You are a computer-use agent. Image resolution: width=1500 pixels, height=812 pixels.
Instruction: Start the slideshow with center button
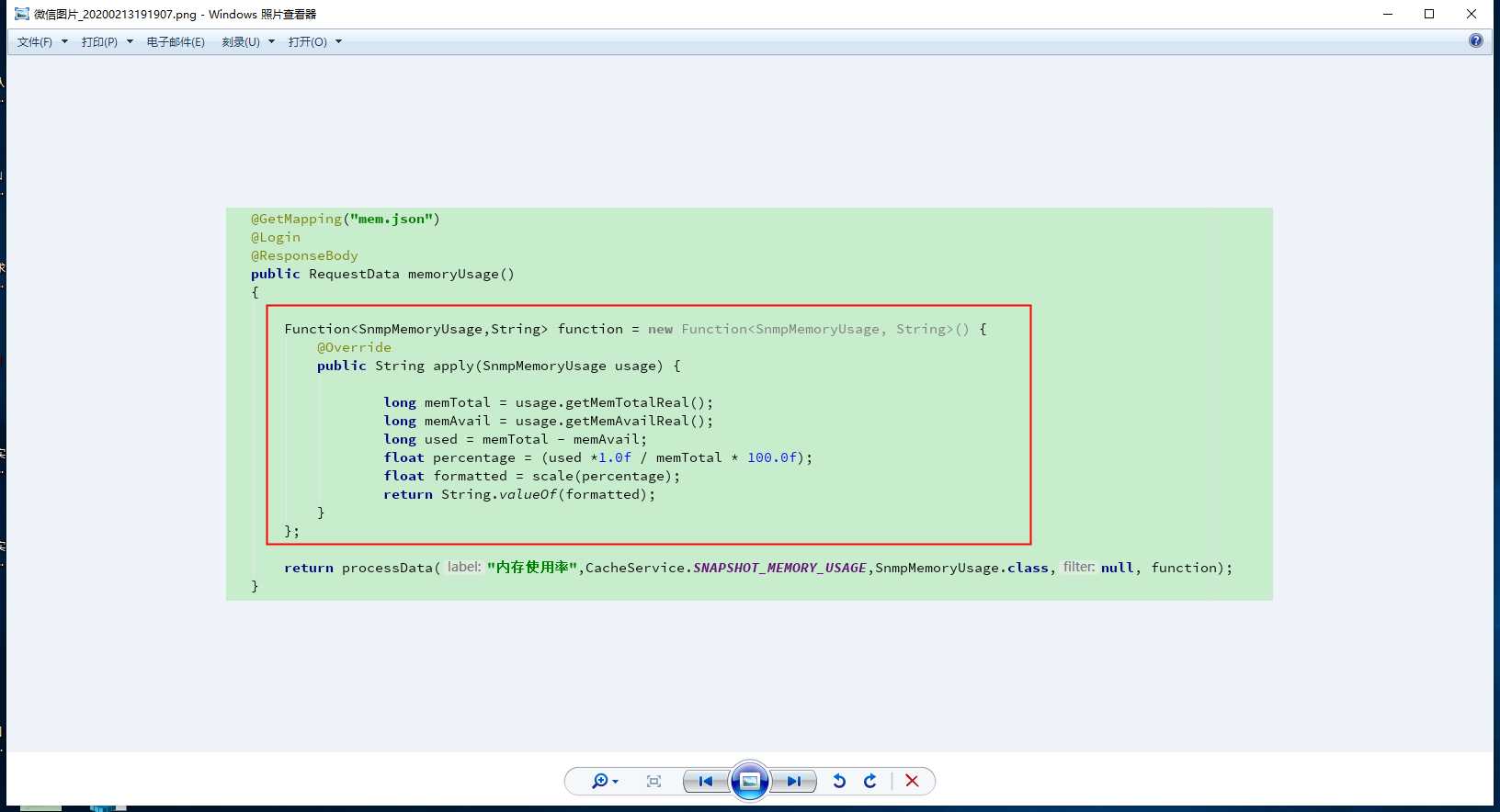(750, 782)
